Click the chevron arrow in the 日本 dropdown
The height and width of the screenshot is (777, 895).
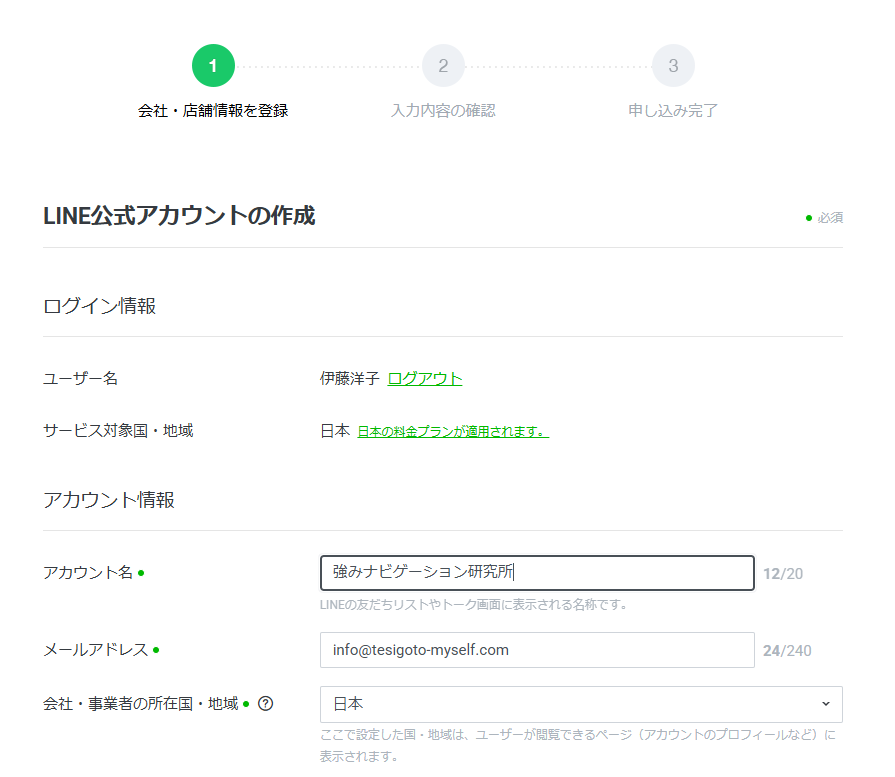coord(825,704)
